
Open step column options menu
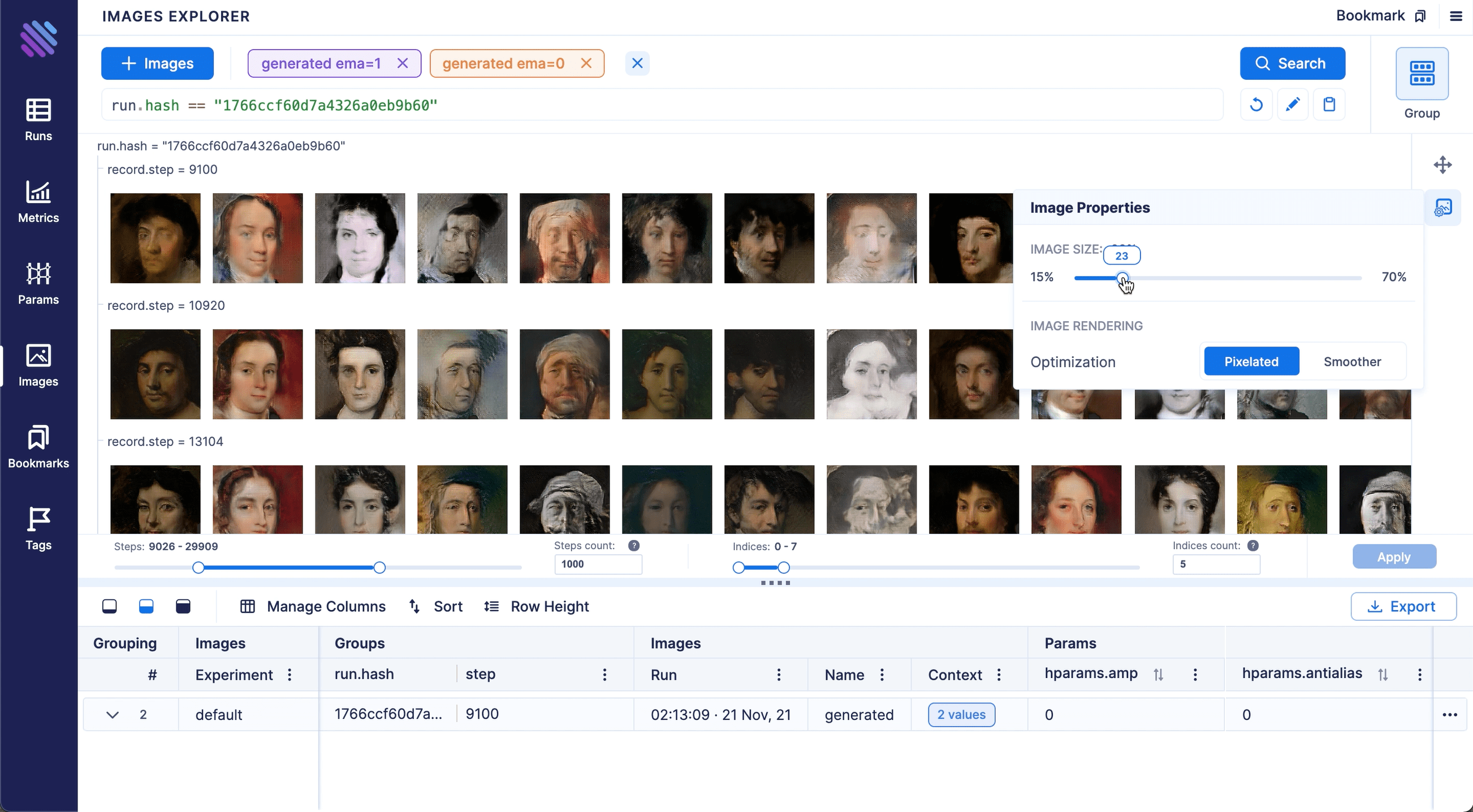point(604,675)
